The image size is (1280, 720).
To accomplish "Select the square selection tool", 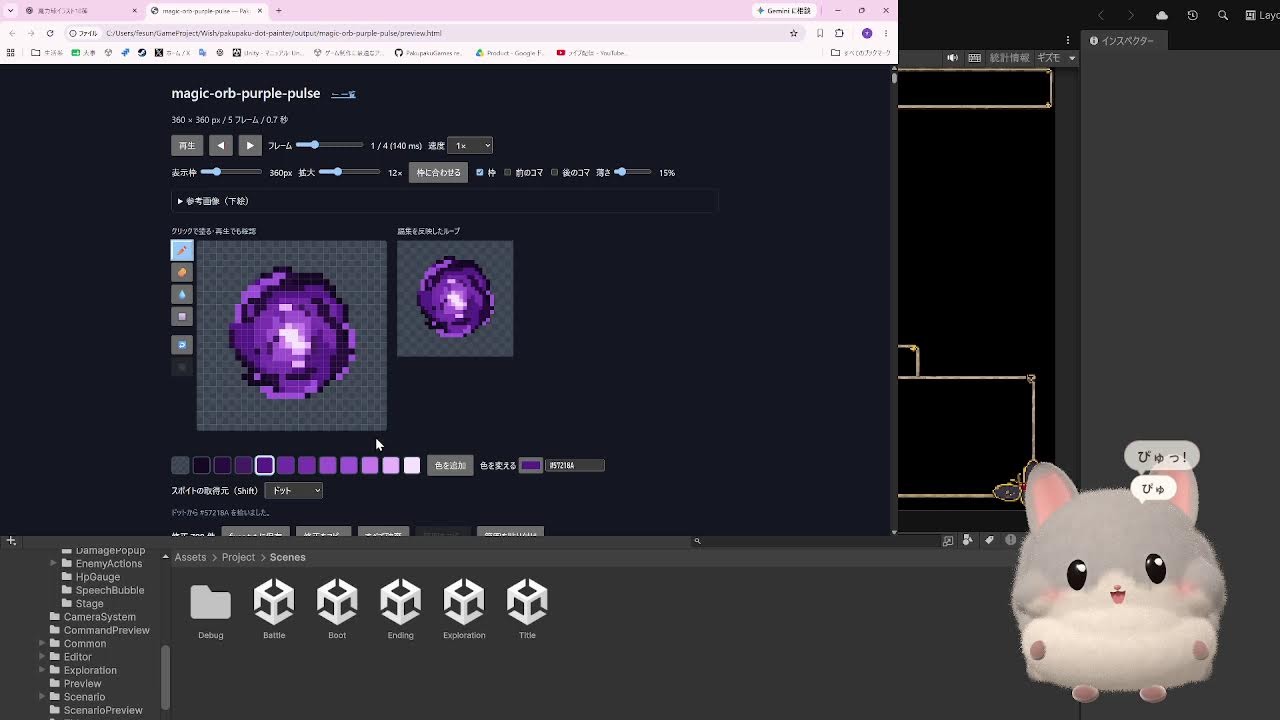I will [x=182, y=316].
